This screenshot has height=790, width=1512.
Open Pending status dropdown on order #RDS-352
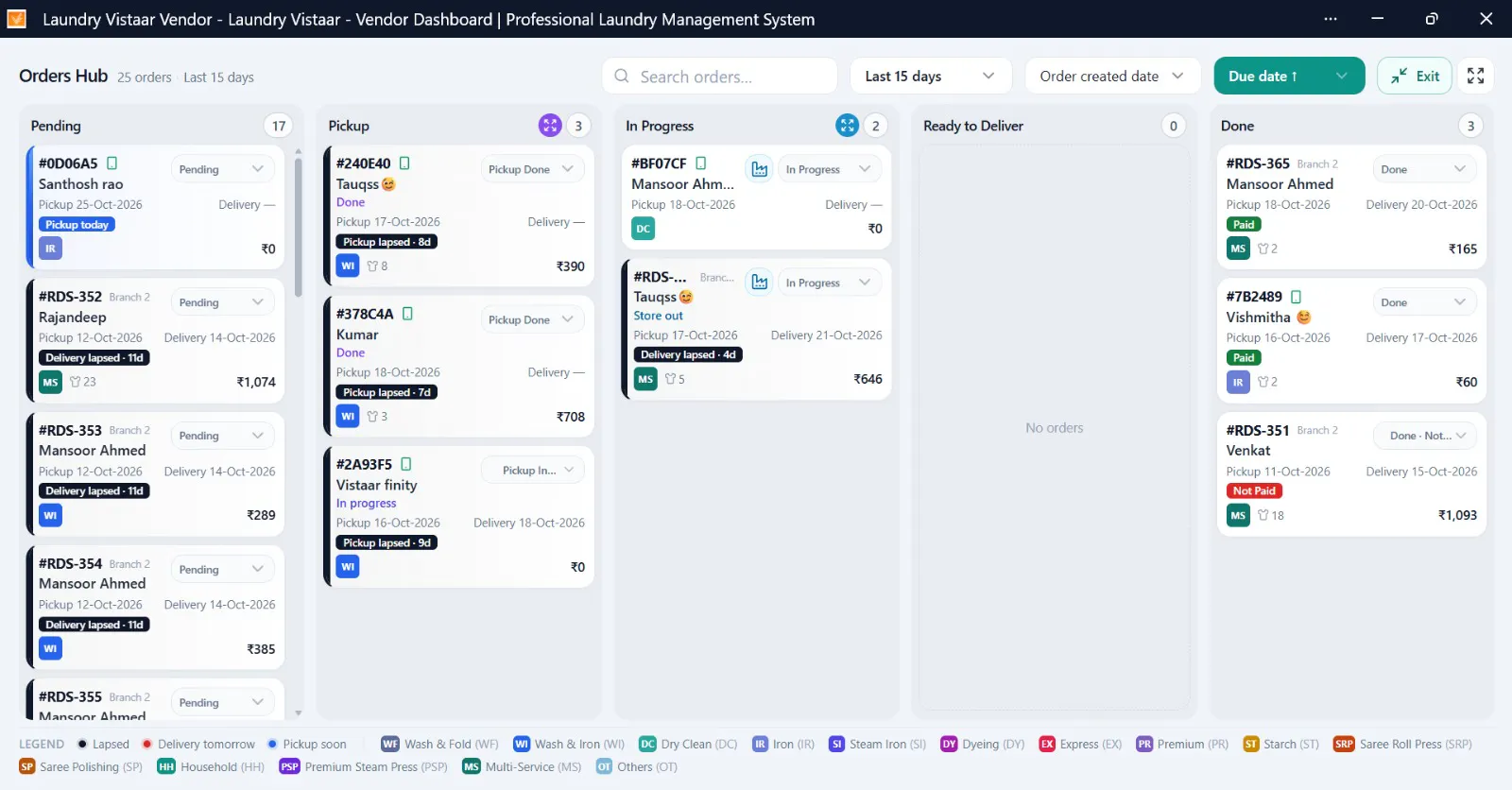pyautogui.click(x=222, y=302)
